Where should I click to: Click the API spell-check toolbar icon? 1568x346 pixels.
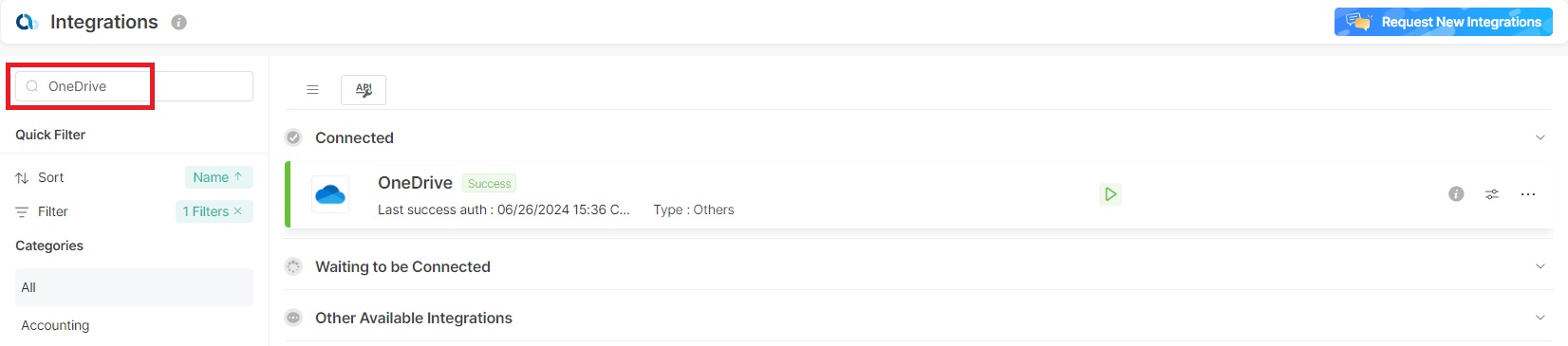364,90
